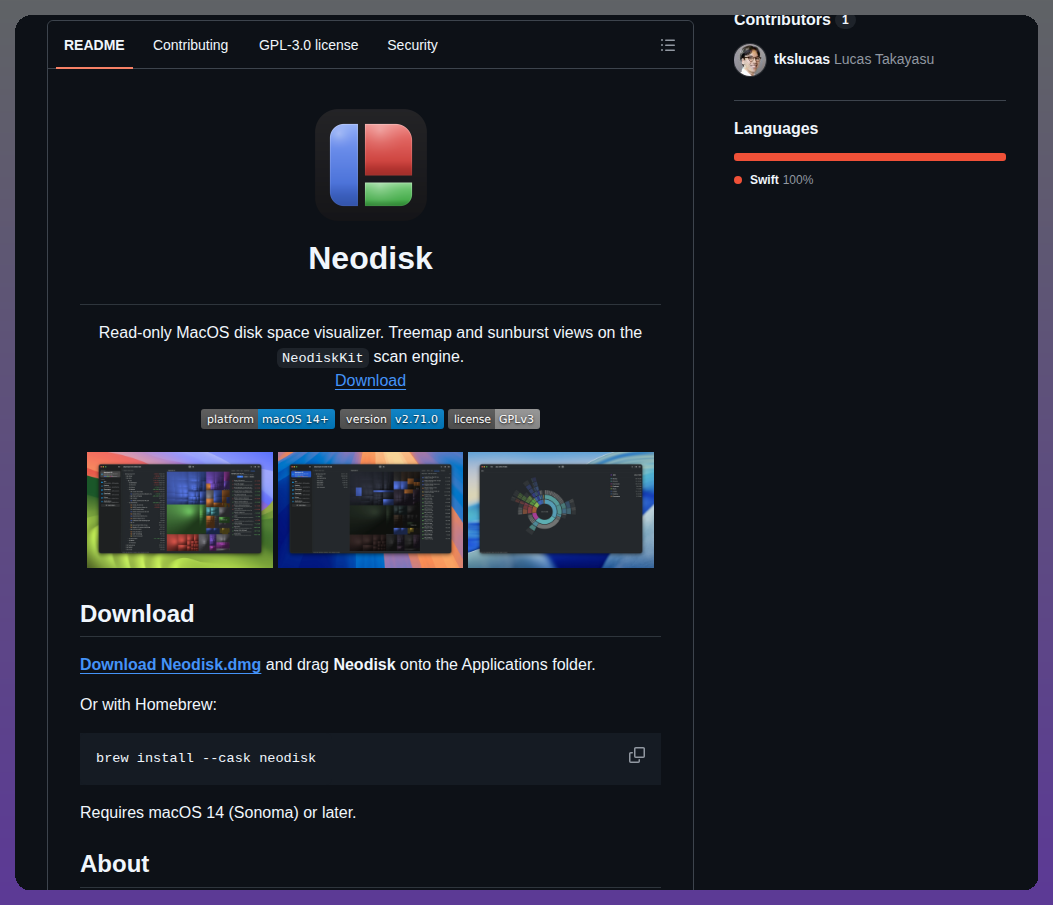Click 'Requires macOS 14 (Sonoma) or later' text
The width and height of the screenshot is (1053, 905).
tap(218, 813)
